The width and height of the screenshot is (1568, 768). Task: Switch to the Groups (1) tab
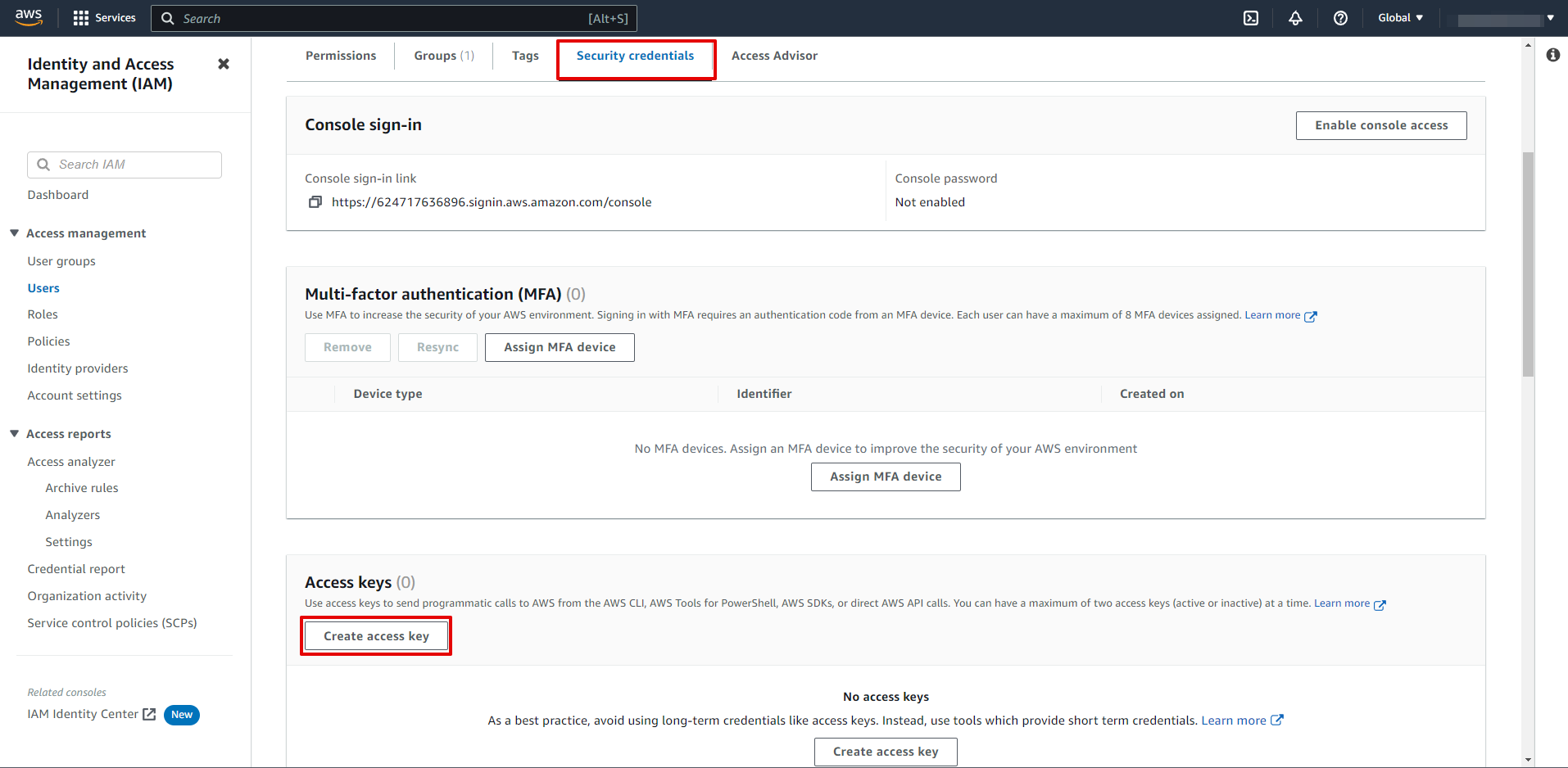pyautogui.click(x=444, y=56)
